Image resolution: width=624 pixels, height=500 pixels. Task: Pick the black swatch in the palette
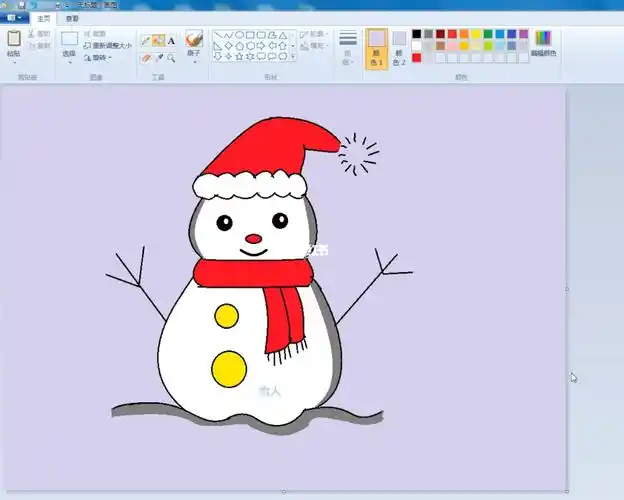(x=417, y=34)
